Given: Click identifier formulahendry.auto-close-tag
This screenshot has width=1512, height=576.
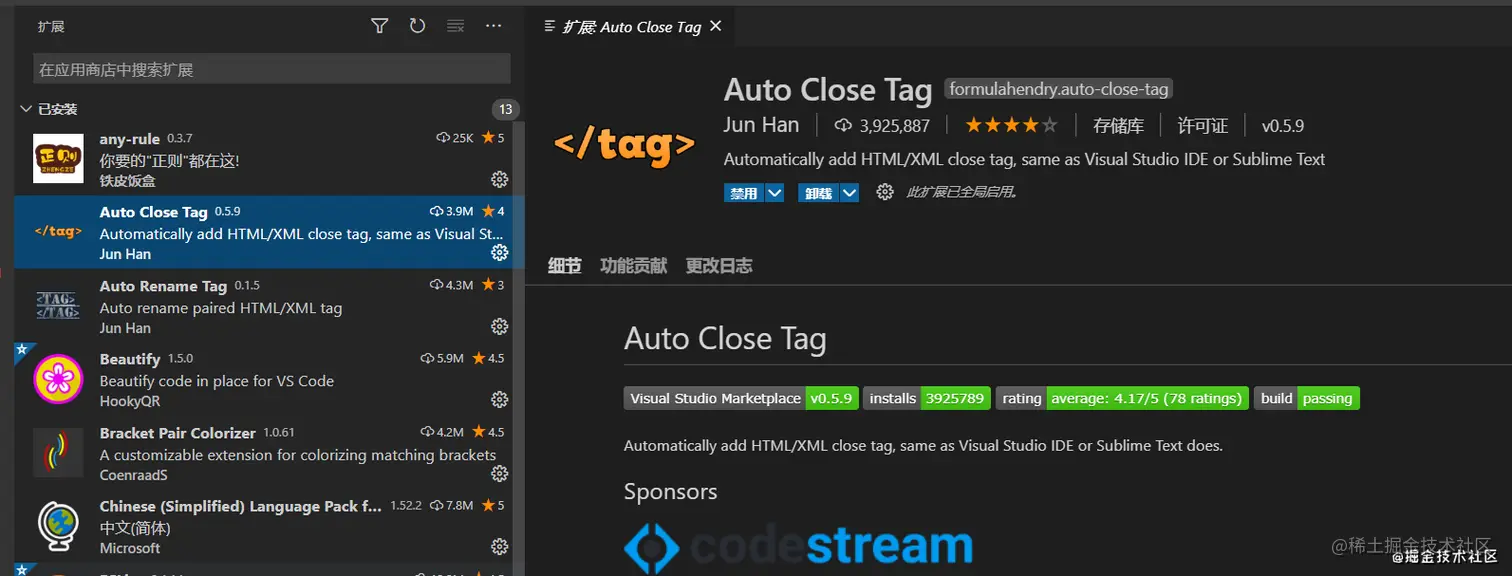Looking at the screenshot, I should coord(1059,89).
